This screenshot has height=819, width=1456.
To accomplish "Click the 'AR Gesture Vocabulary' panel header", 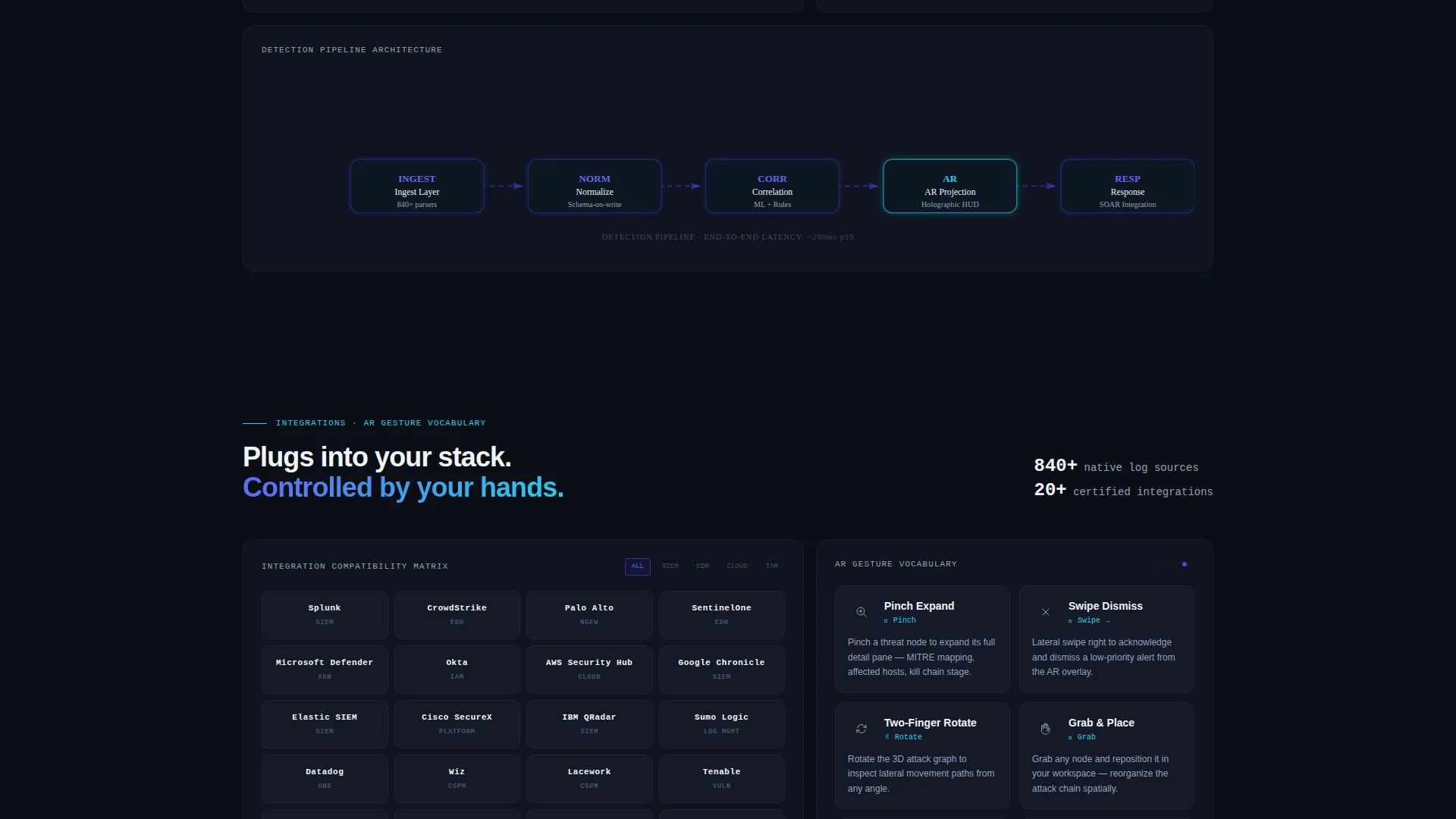I will point(896,564).
